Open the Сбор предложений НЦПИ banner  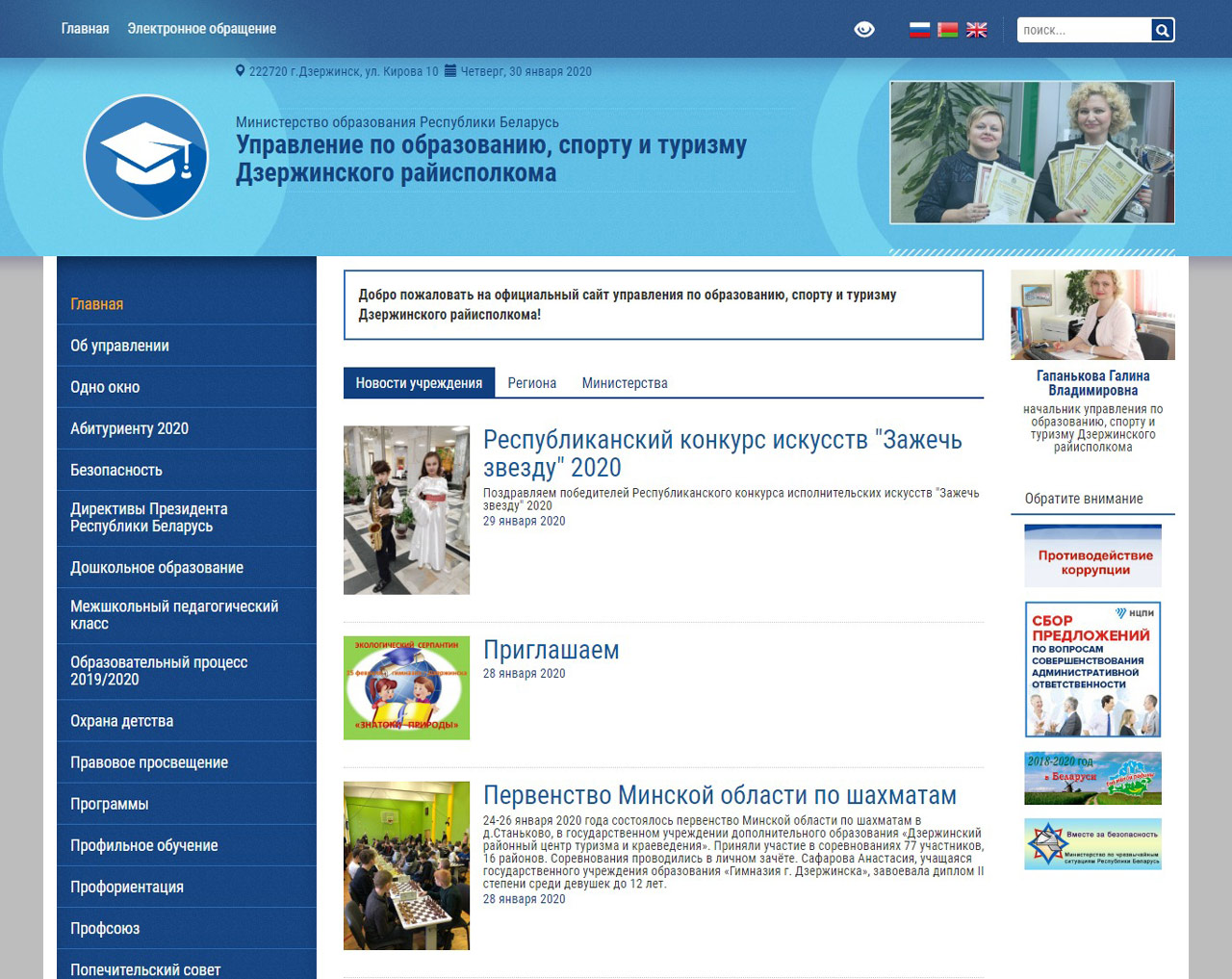1092,670
